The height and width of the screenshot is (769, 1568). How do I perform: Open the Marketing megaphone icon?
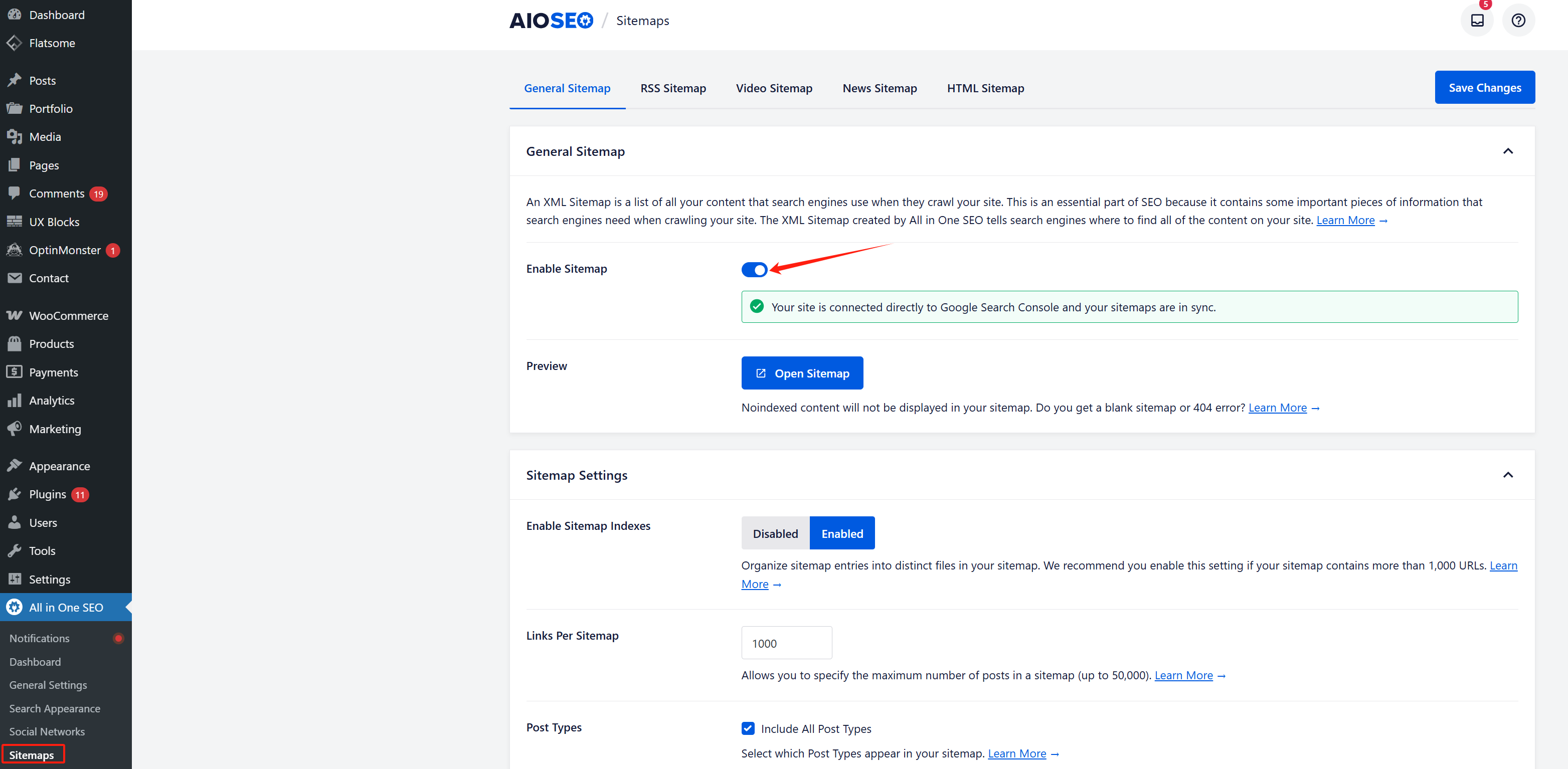pos(15,428)
